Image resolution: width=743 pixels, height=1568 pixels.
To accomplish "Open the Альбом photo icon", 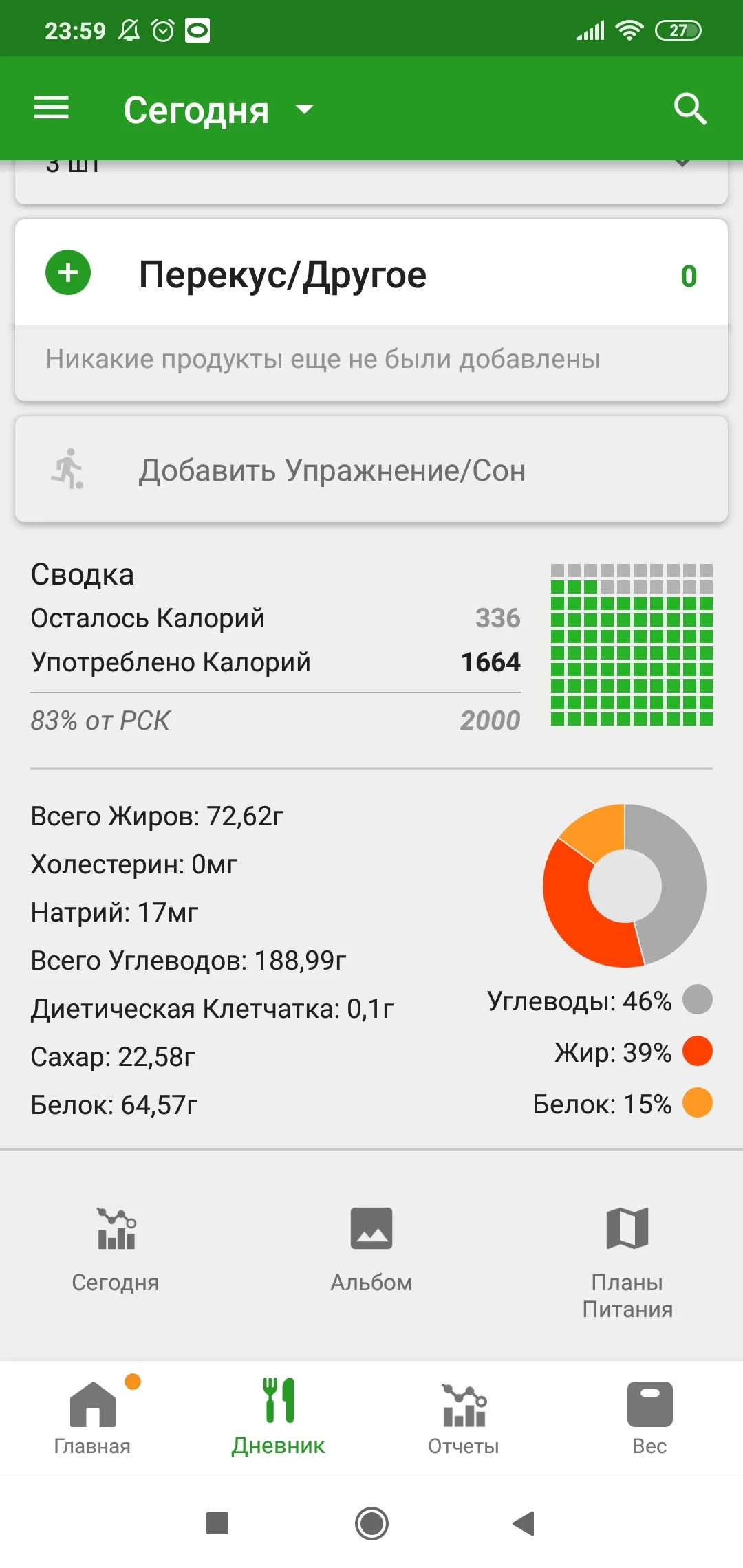I will tap(371, 1228).
